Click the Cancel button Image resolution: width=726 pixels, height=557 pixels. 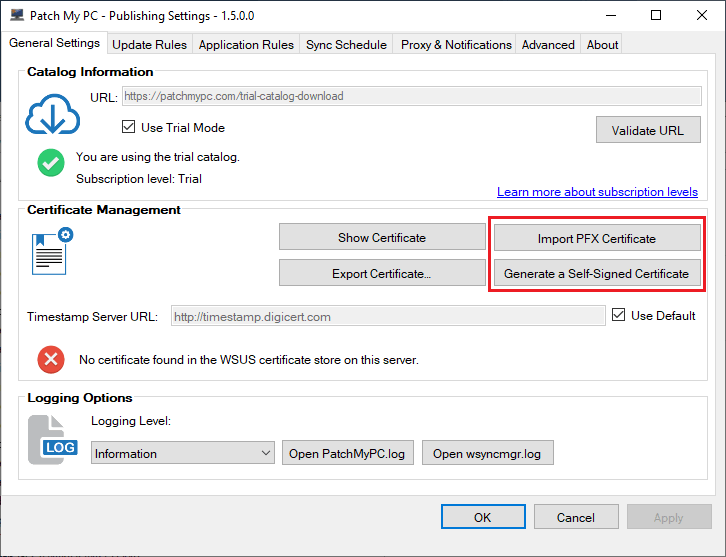tap(576, 517)
